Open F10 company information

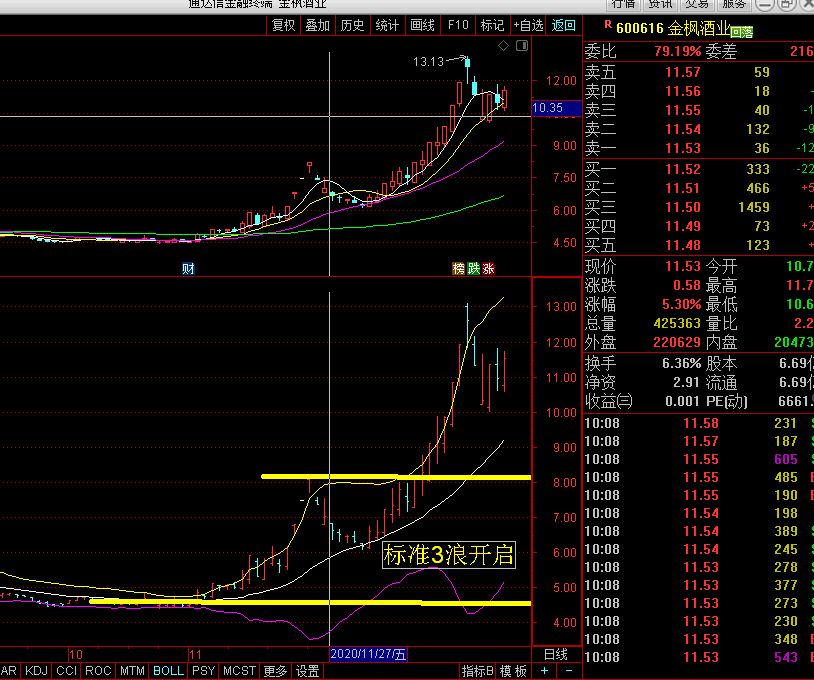click(458, 25)
